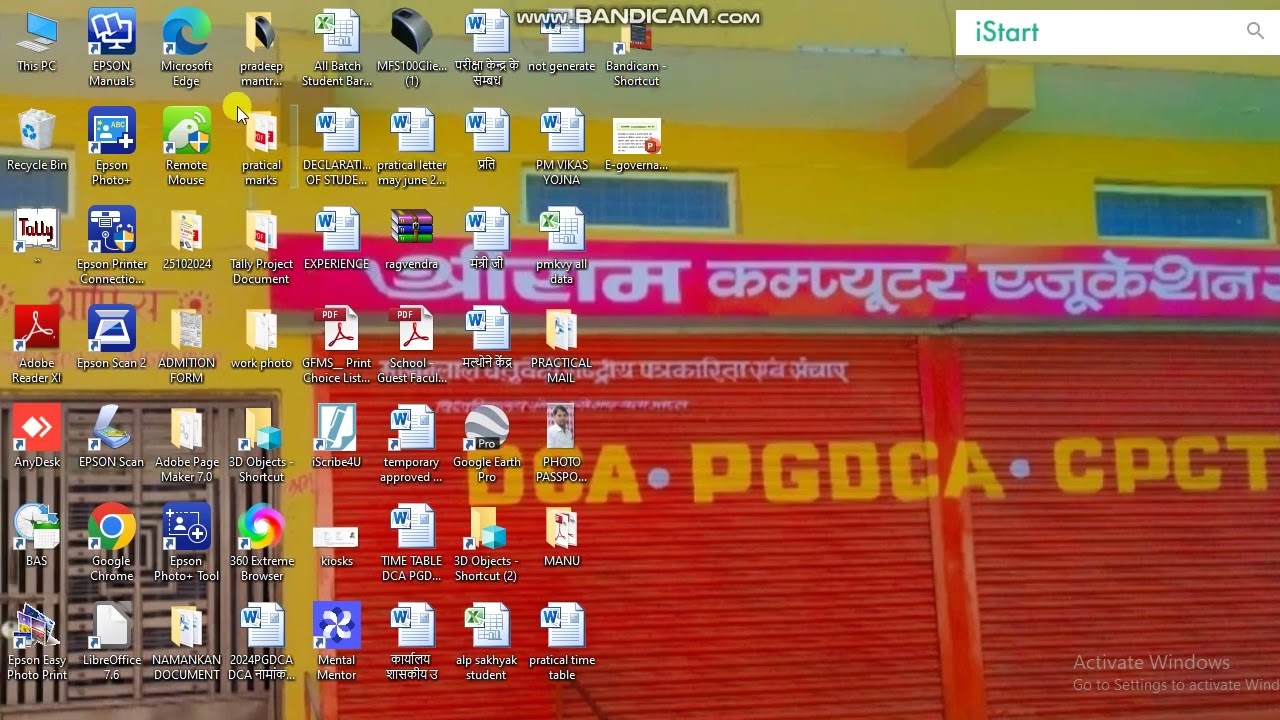This screenshot has height=720, width=1280.
Task: Launch EPSON Scan application
Action: click(x=112, y=438)
